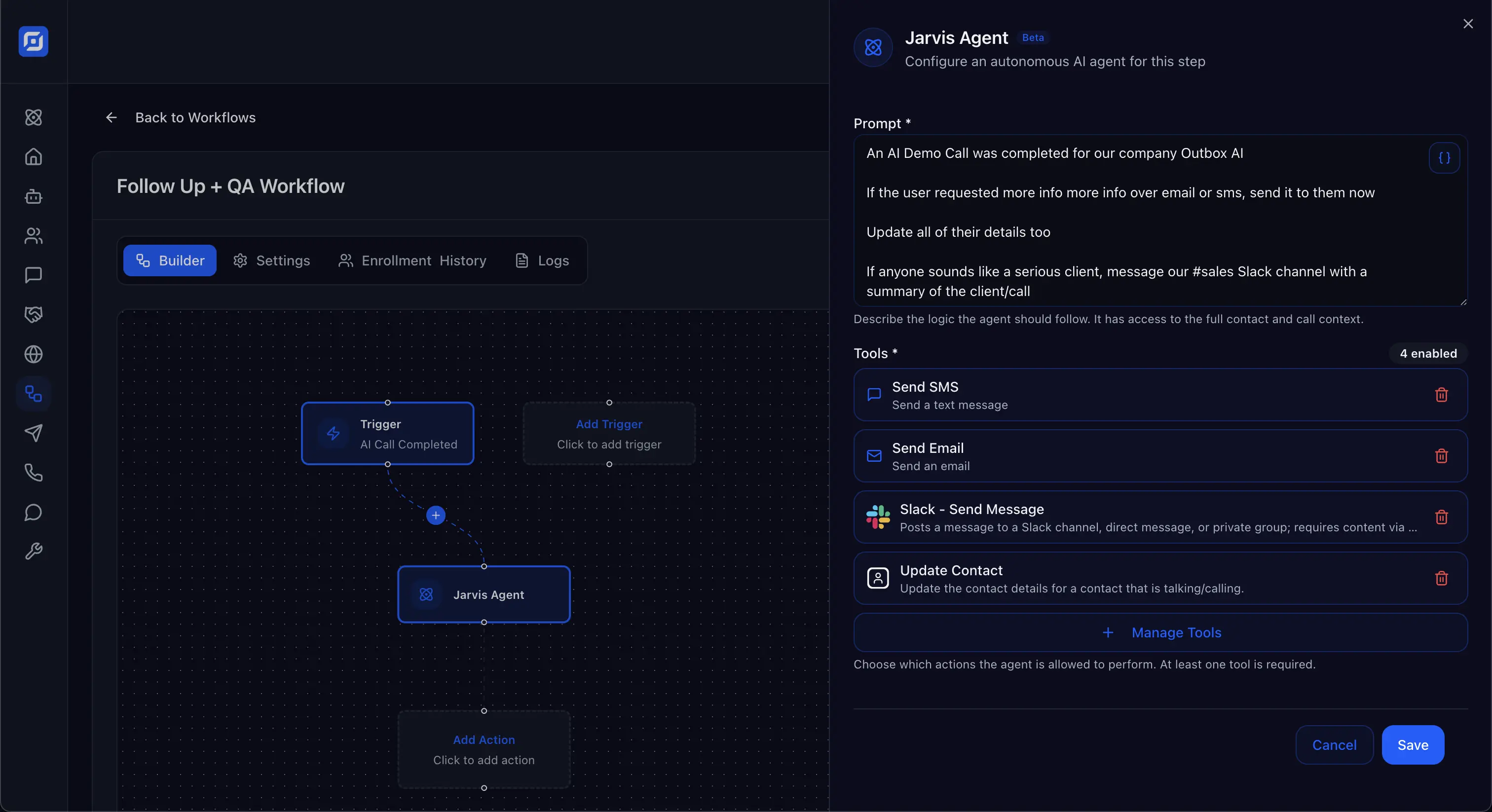Click the Outbox AI logo in sidebar

coord(33,41)
